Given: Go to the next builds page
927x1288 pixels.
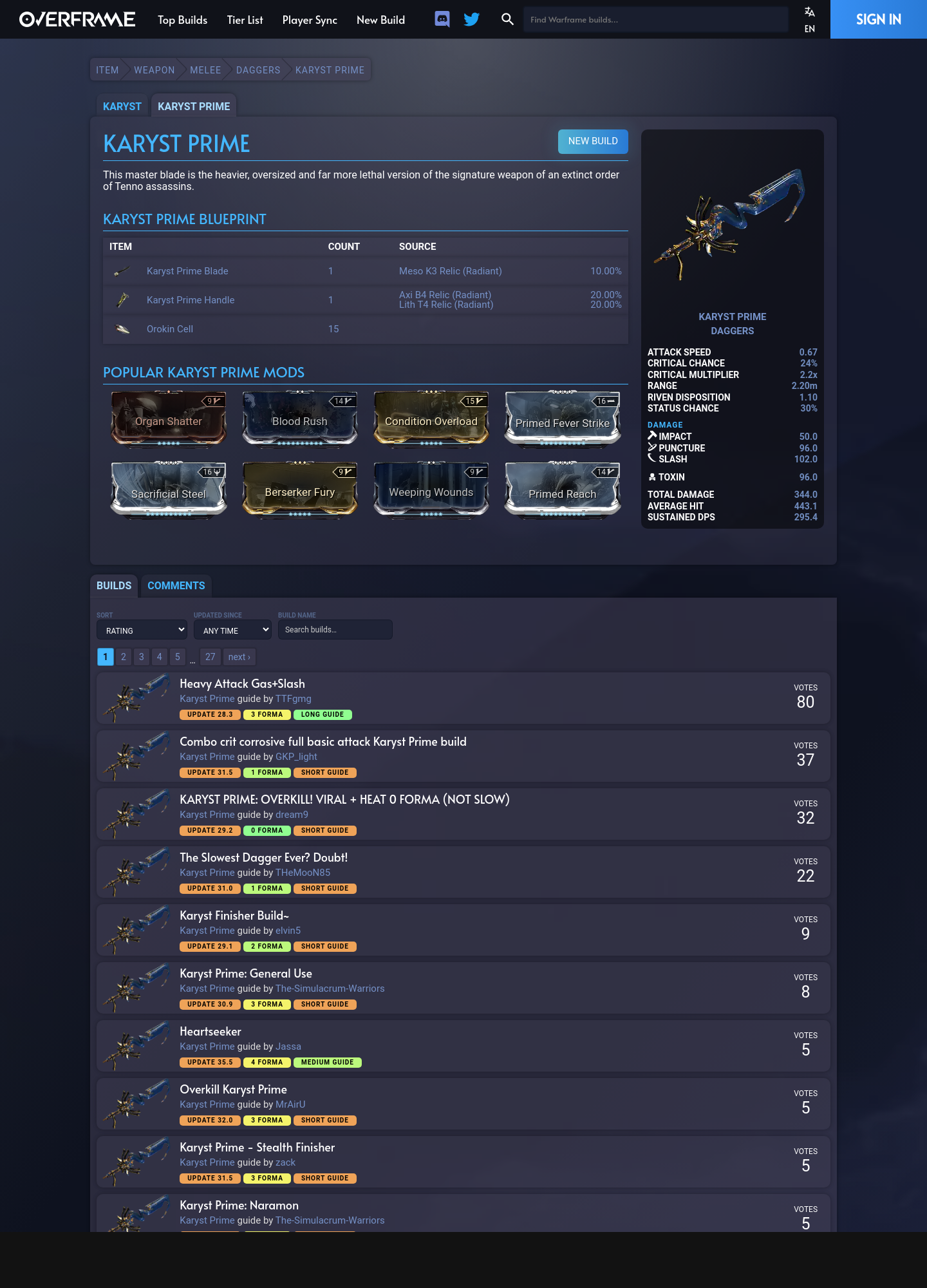Looking at the screenshot, I should tap(239, 657).
